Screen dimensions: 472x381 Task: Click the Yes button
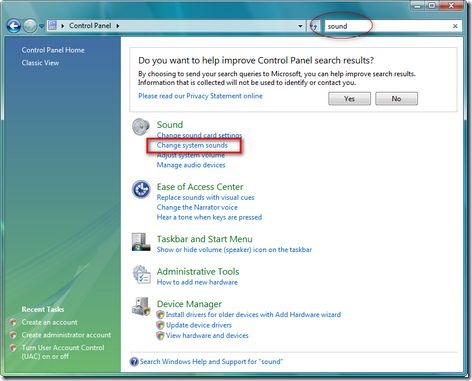[349, 99]
